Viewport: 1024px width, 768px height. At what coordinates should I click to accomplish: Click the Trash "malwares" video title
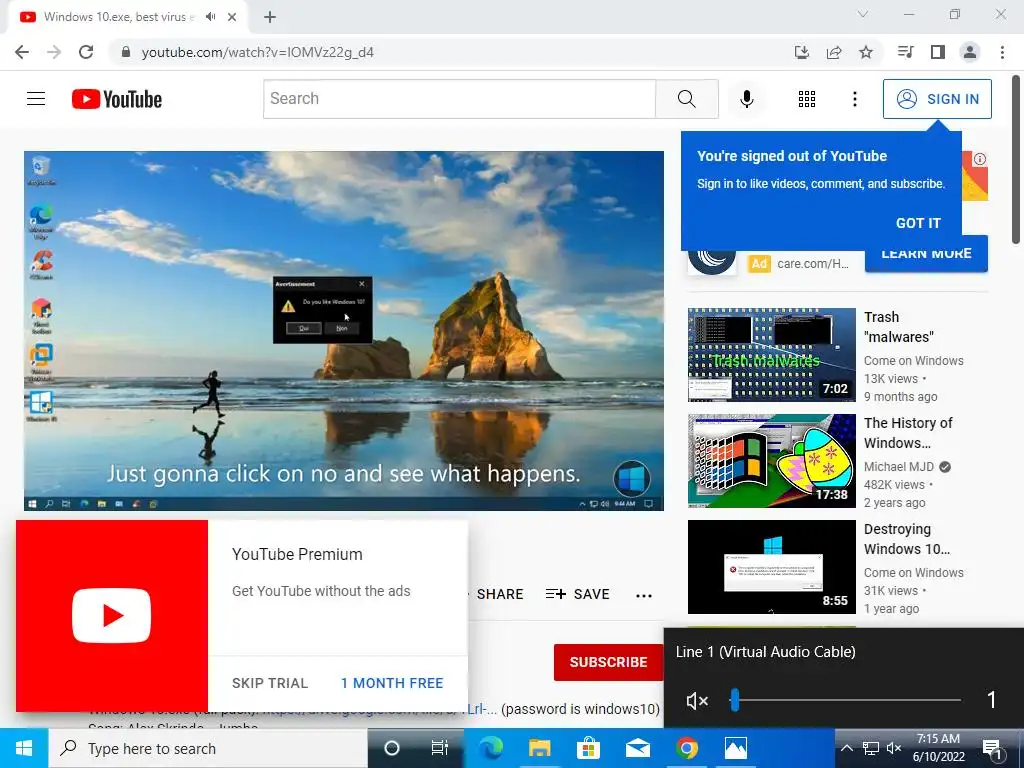pyautogui.click(x=899, y=327)
